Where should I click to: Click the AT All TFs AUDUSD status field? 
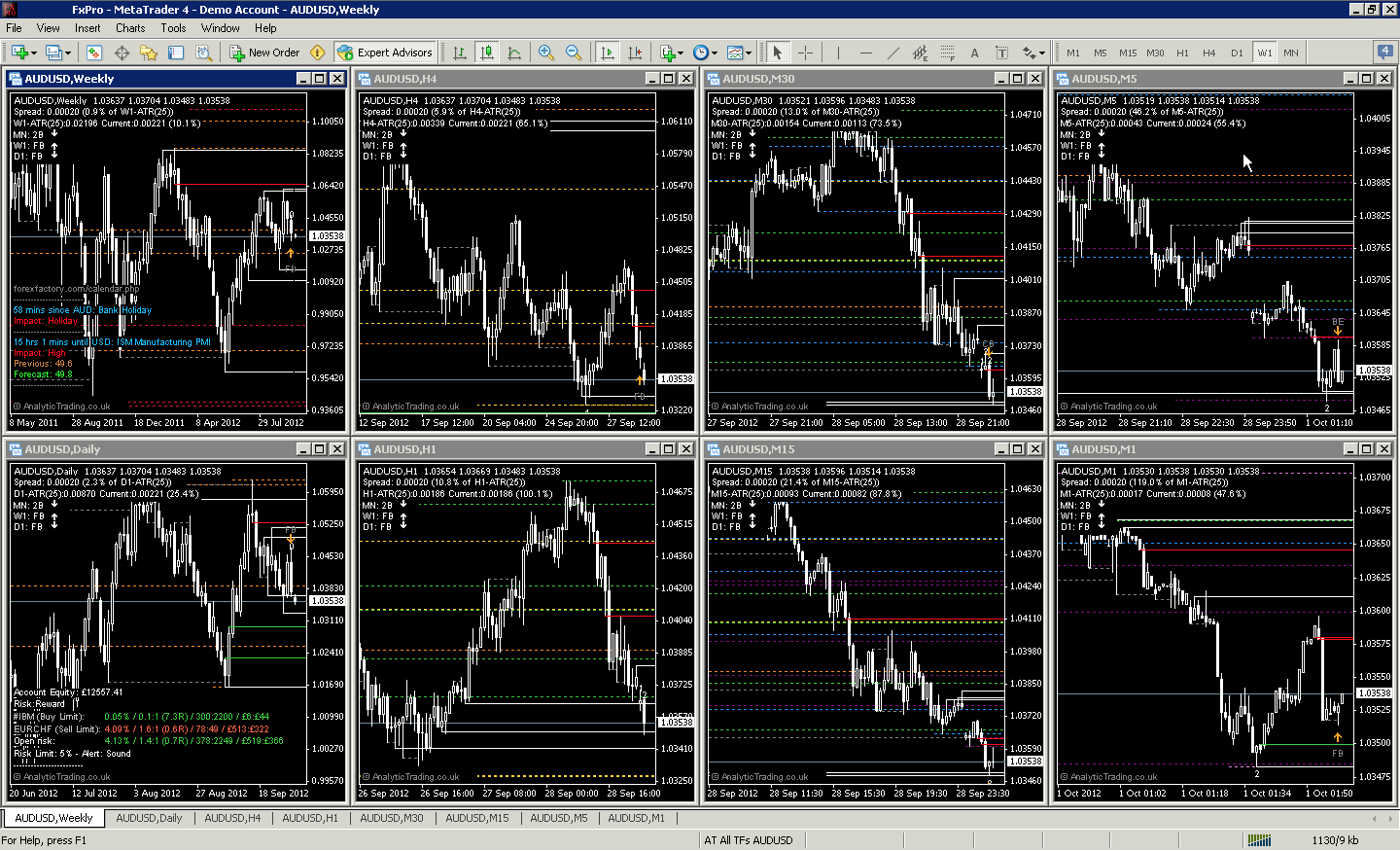point(749,838)
